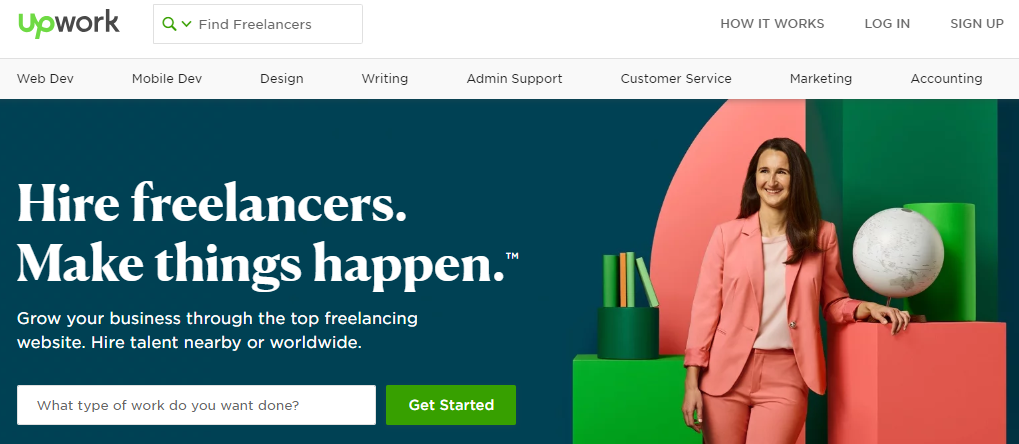Click the green magnifier search icon
The height and width of the screenshot is (444, 1019).
pyautogui.click(x=169, y=24)
